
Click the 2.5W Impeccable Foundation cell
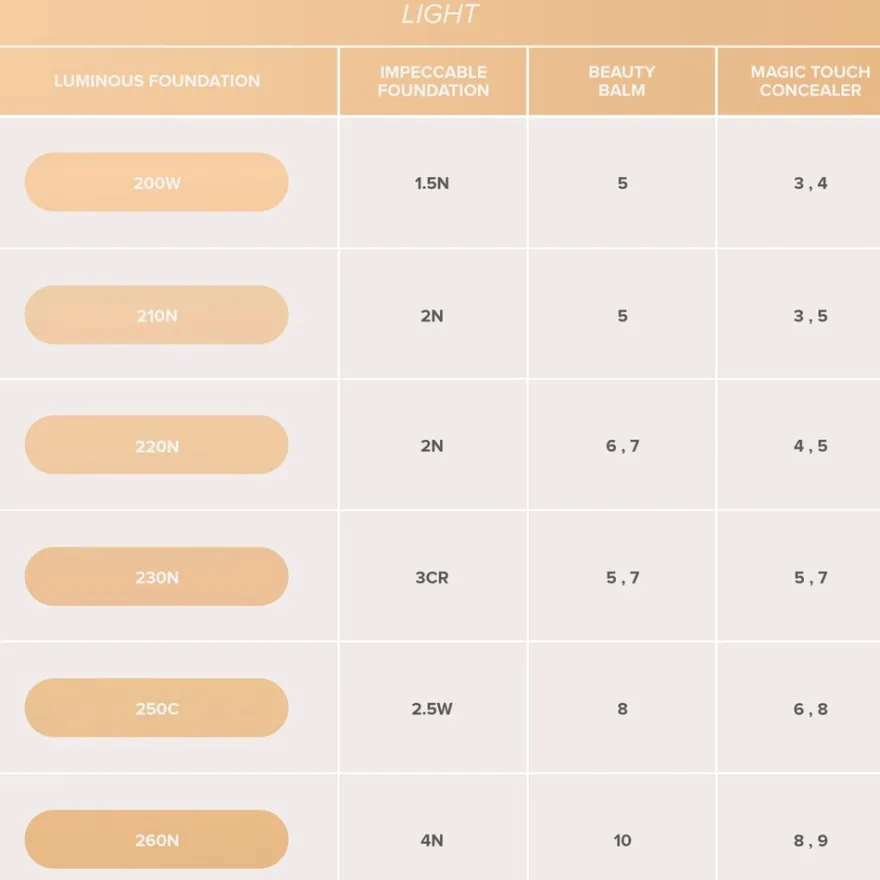(432, 709)
